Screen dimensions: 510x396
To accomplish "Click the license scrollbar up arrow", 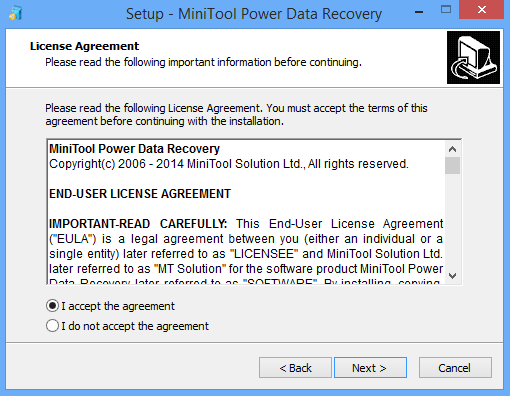I will (452, 149).
